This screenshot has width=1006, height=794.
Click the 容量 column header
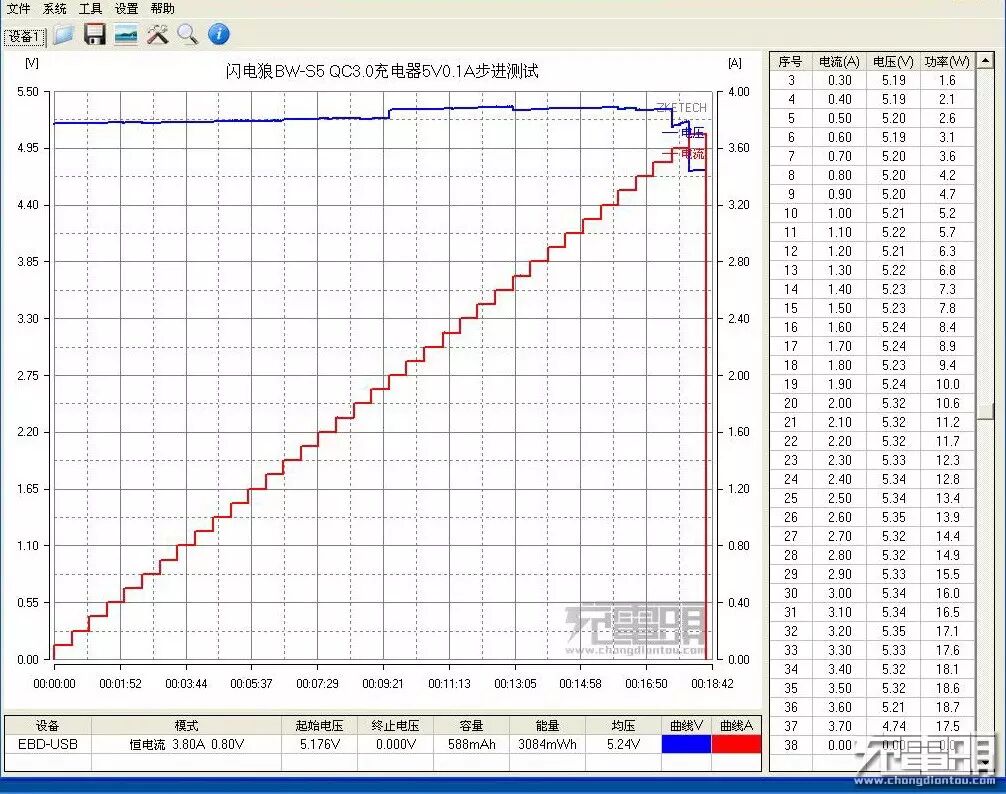pos(472,725)
